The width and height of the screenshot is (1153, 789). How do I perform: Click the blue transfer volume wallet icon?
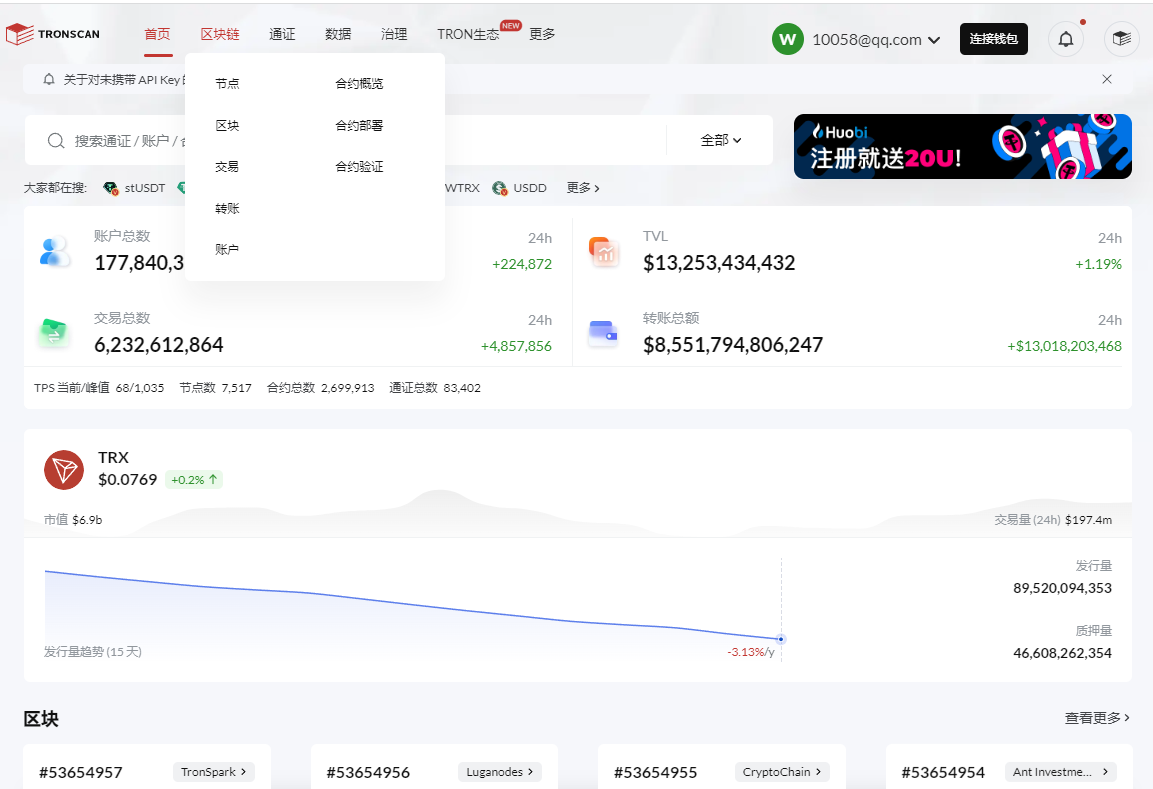click(603, 333)
